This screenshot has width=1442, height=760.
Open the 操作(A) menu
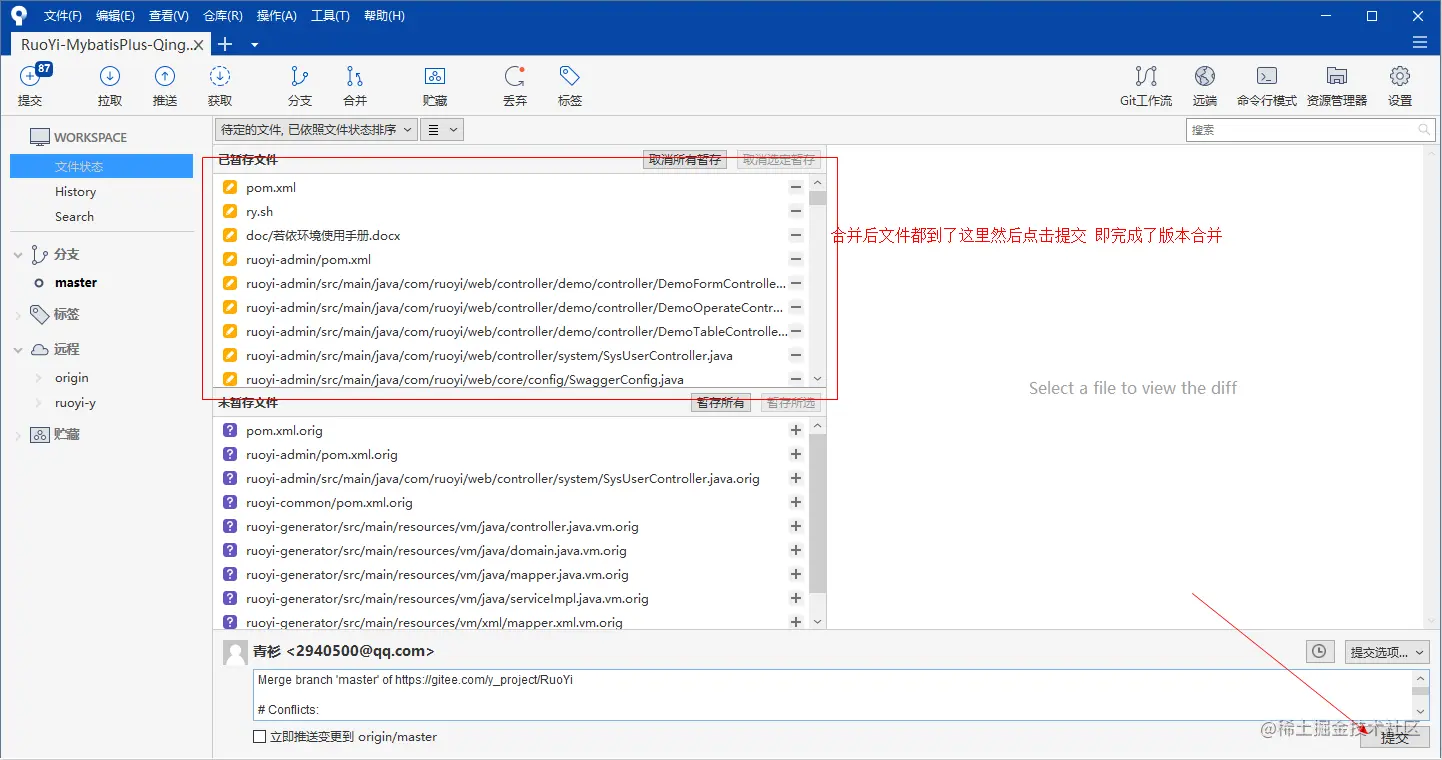[276, 15]
